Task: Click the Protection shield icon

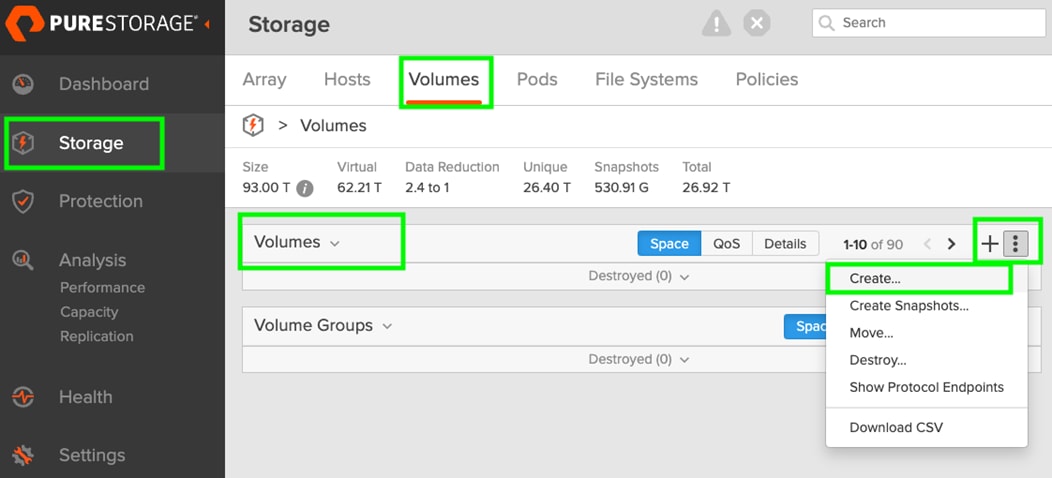Action: pyautogui.click(x=22, y=201)
